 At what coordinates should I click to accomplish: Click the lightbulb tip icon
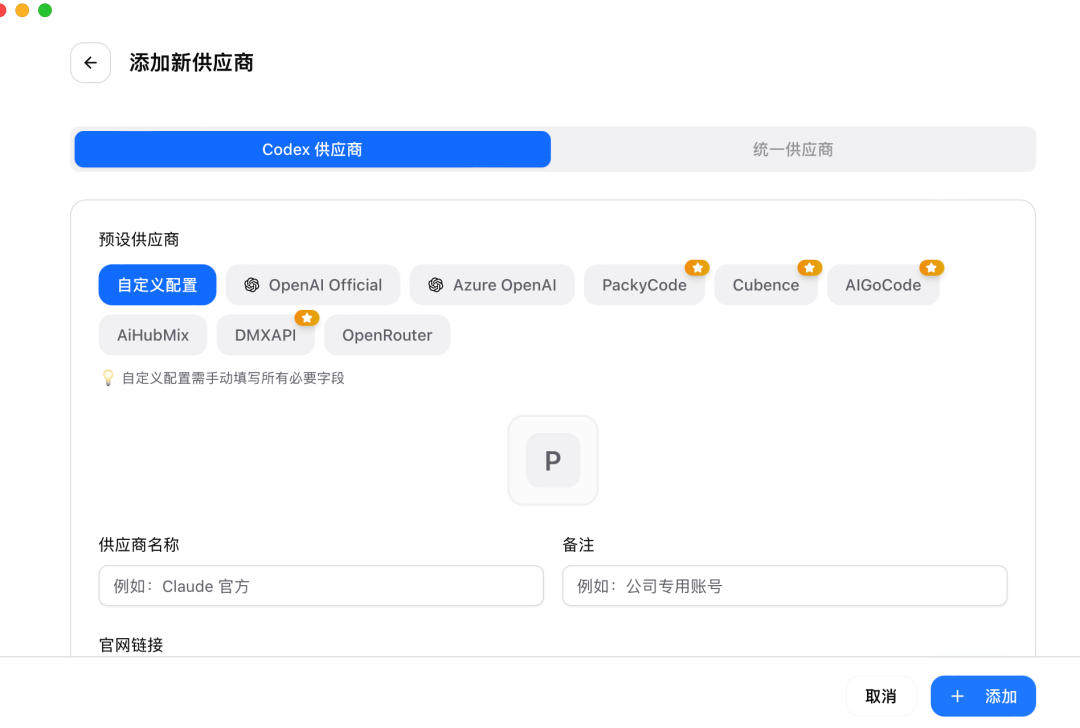[107, 378]
